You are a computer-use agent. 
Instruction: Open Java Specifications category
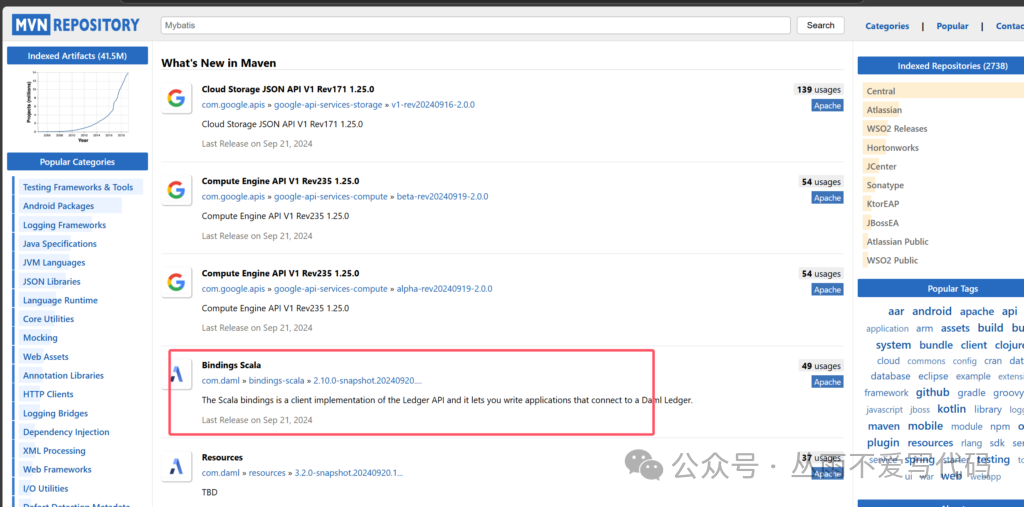59,244
